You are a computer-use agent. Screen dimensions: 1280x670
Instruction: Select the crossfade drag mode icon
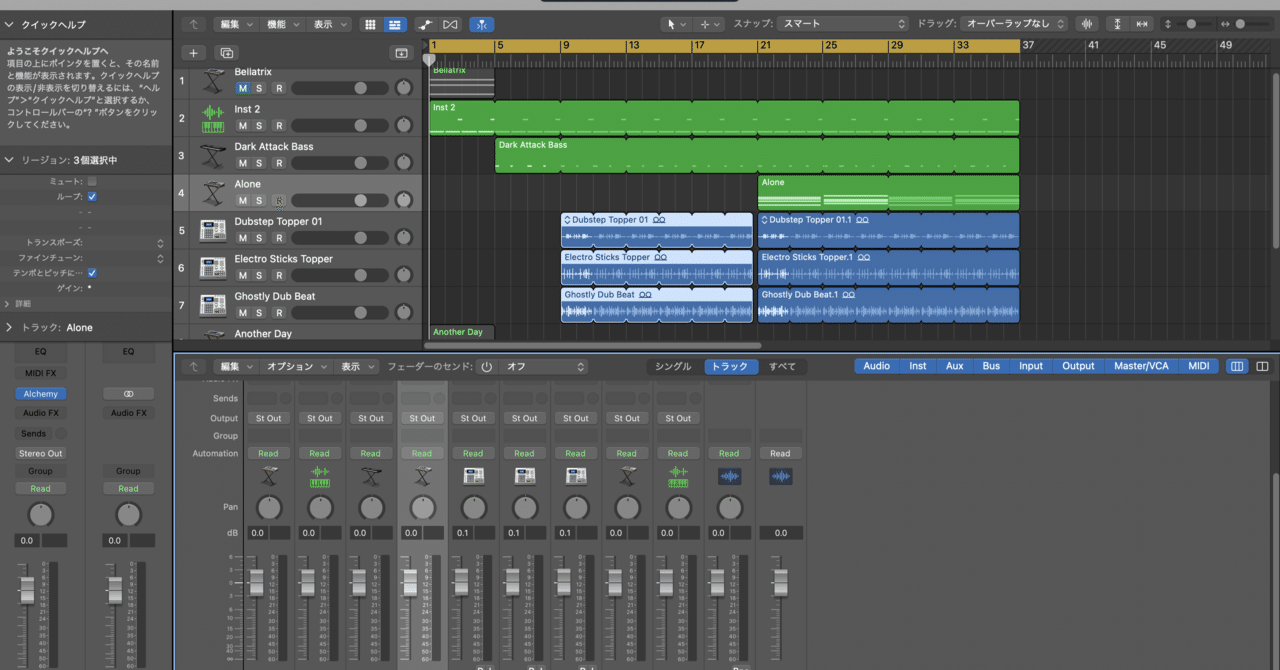(x=452, y=24)
